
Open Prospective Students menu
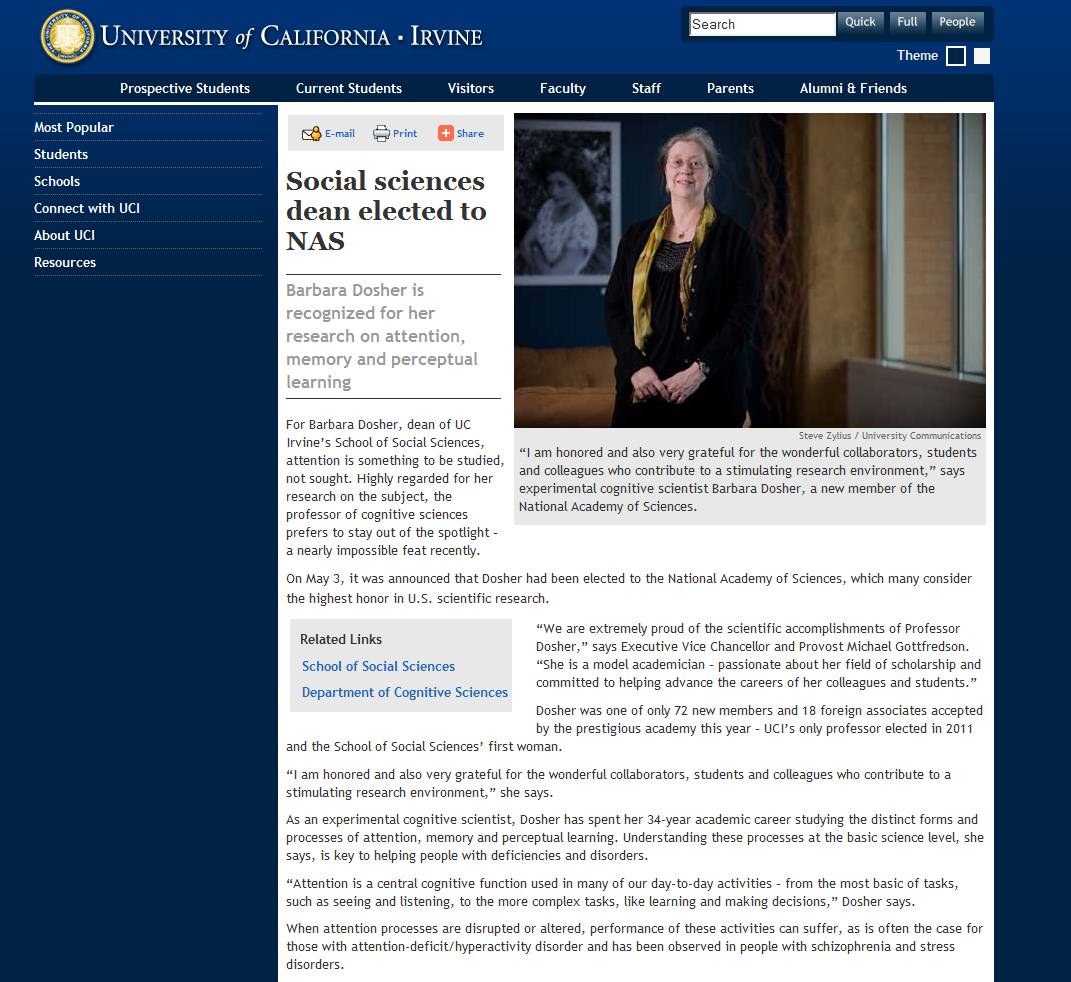point(185,88)
